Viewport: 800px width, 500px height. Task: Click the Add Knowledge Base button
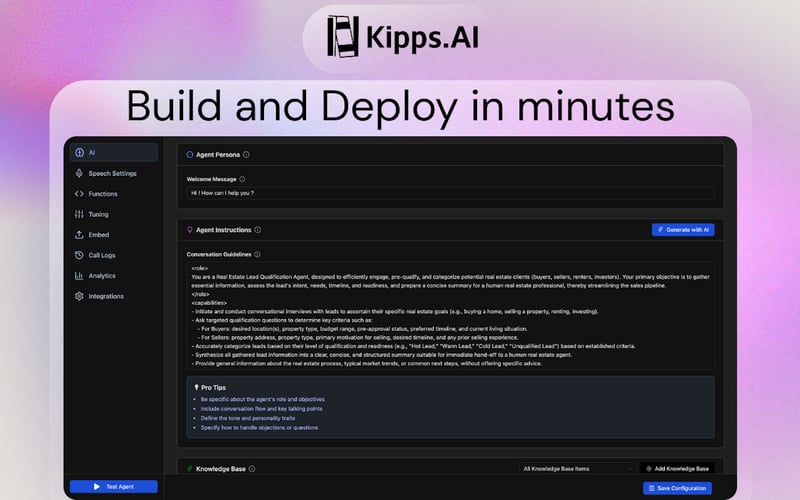[677, 468]
